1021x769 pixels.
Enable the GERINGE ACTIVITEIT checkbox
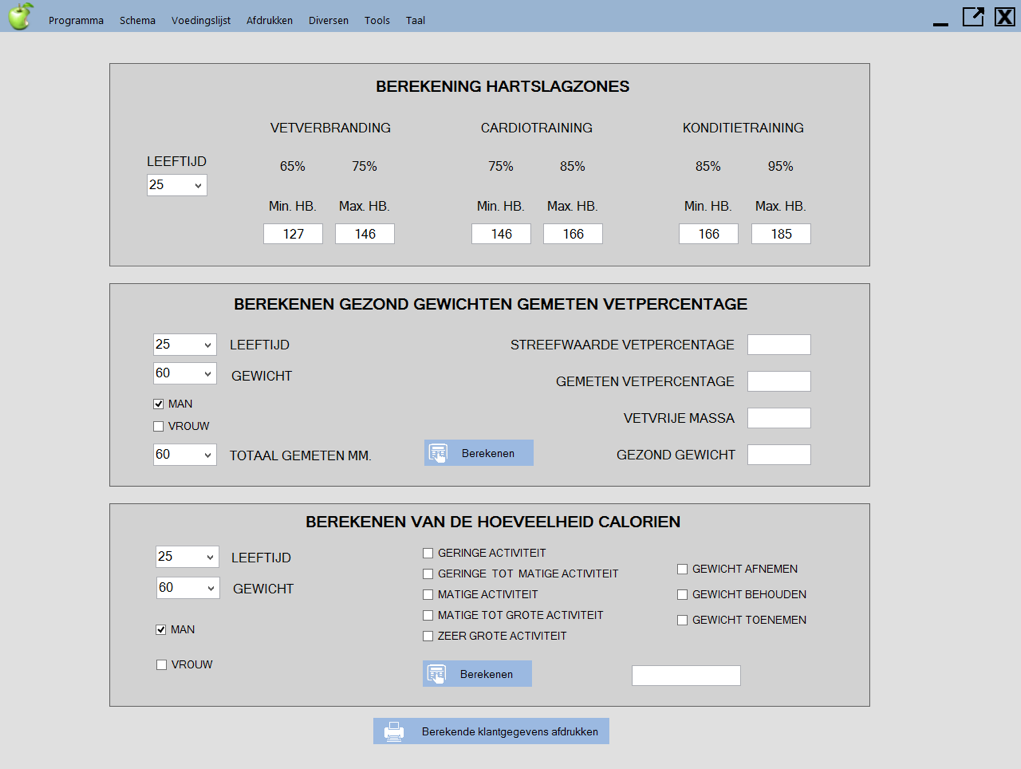click(428, 553)
